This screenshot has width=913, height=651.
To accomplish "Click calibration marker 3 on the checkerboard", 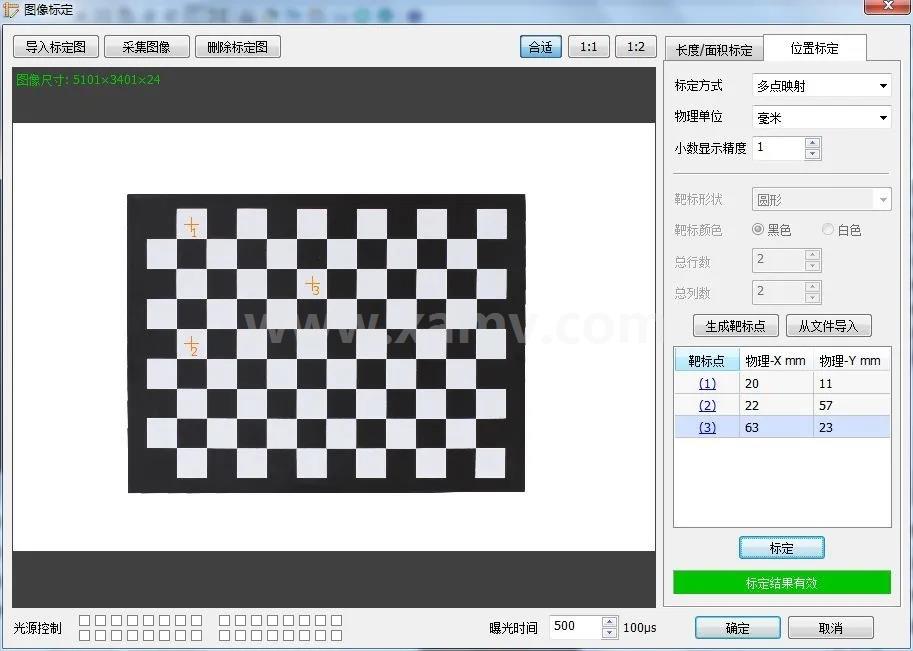I will (x=313, y=285).
